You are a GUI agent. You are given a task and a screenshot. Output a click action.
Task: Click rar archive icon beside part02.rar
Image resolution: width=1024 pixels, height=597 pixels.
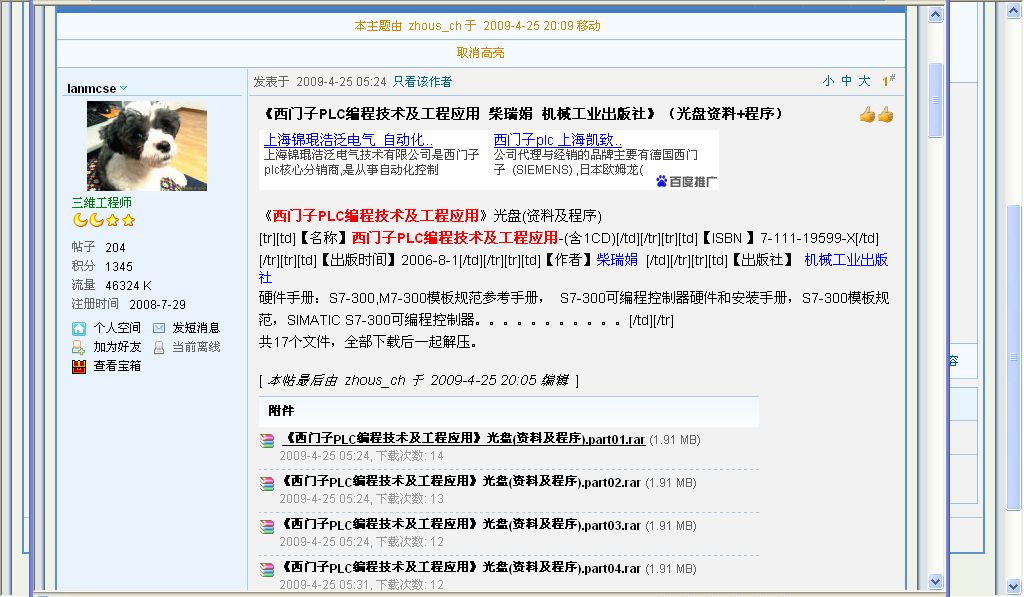[267, 484]
